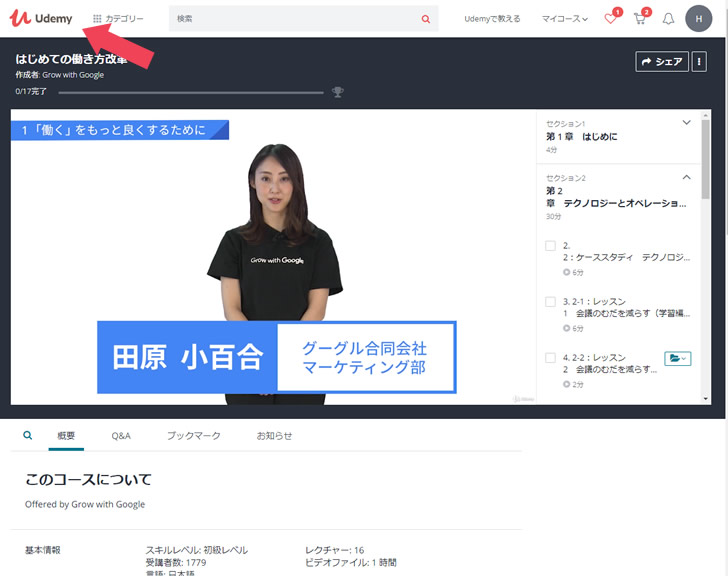Viewport: 728px width, 576px height.
Task: Click the このコースについて heading
Action: click(88, 479)
